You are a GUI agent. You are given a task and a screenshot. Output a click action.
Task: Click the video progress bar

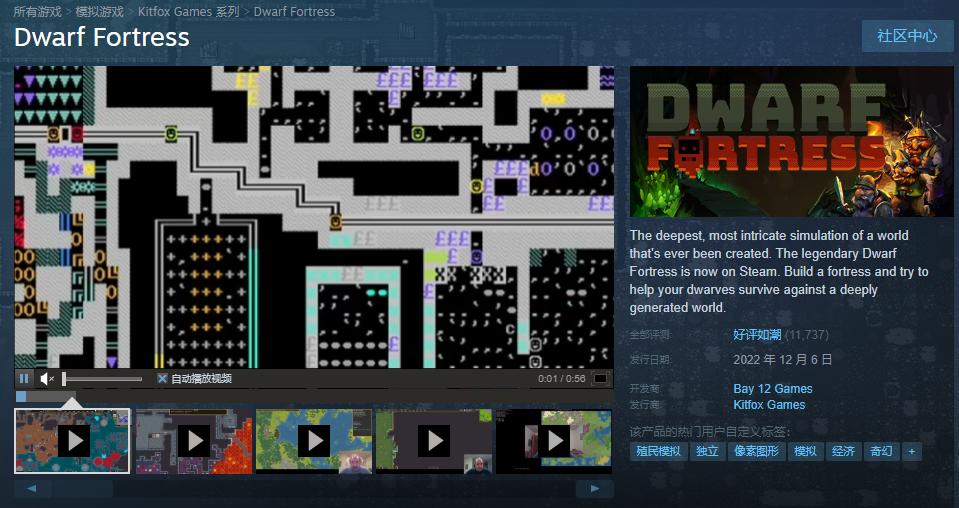click(314, 396)
